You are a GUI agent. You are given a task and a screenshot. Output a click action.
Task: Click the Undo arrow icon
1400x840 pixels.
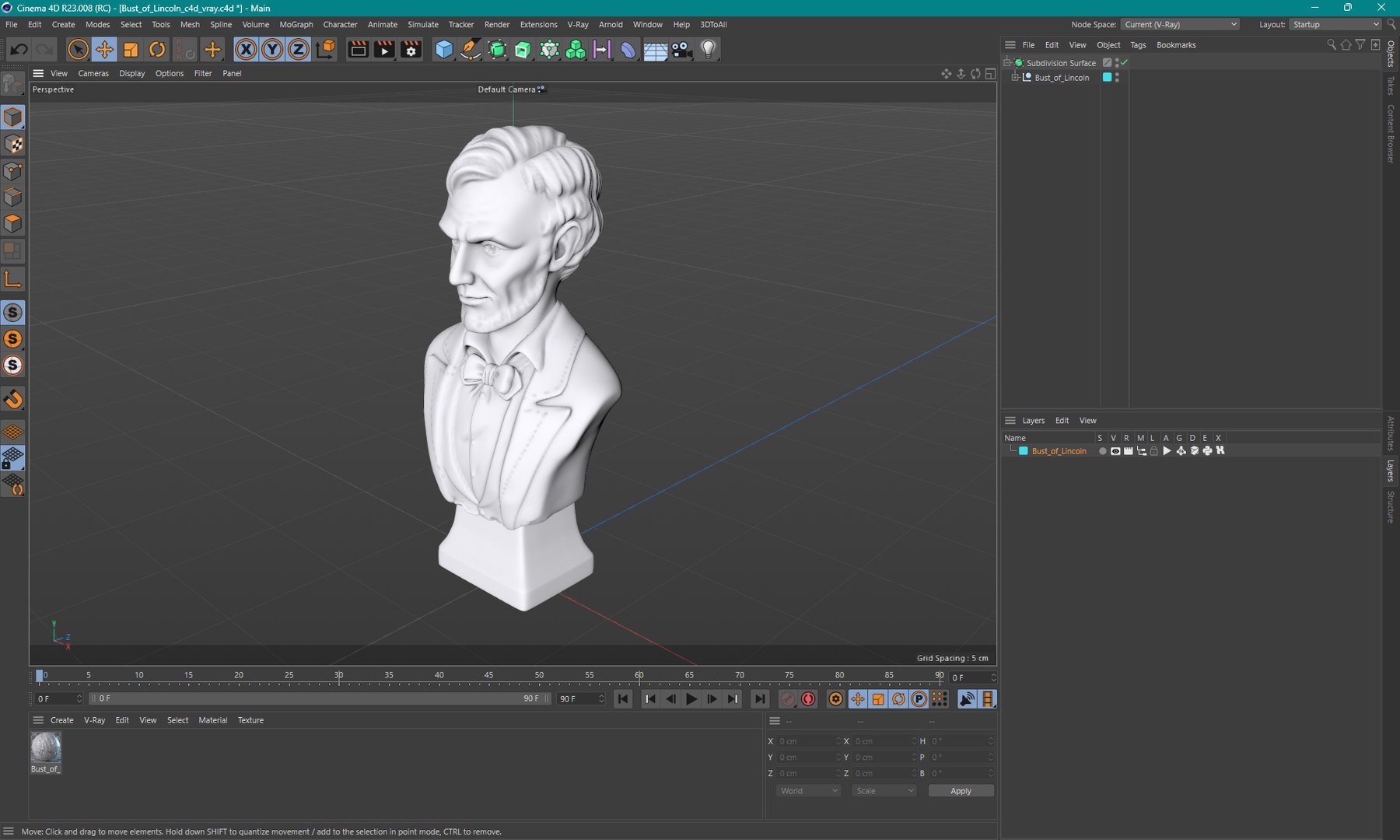click(x=19, y=50)
